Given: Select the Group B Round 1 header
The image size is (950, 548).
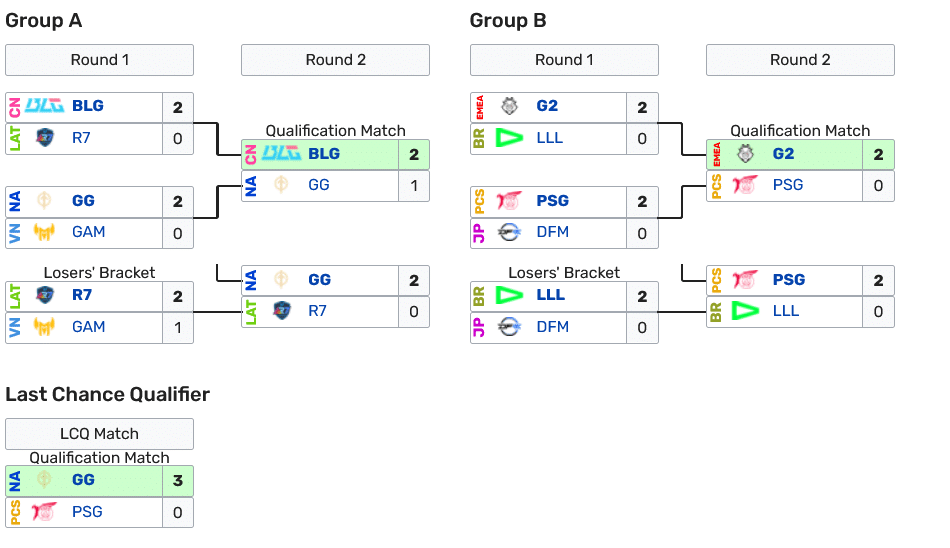Looking at the screenshot, I should 564,60.
